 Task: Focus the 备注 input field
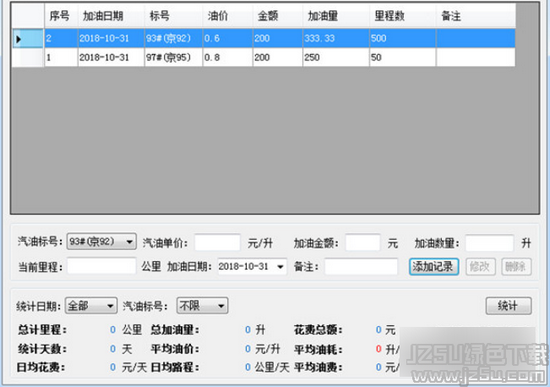pos(361,266)
